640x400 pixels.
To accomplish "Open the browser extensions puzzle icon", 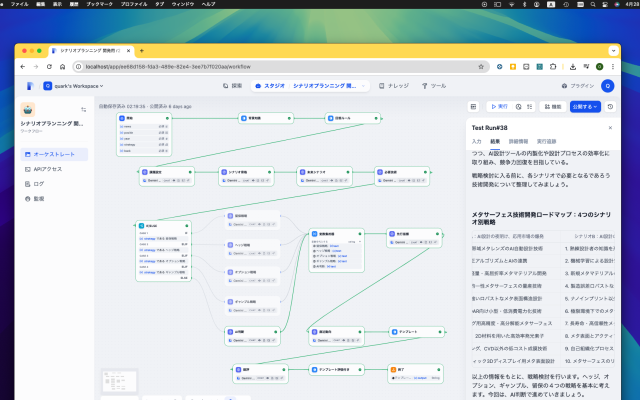I will (553, 67).
